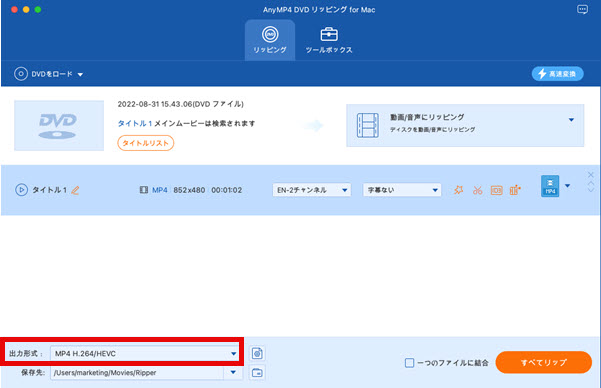Move タイトル1 up with arrow
This screenshot has height=388, width=601.
(x=591, y=184)
